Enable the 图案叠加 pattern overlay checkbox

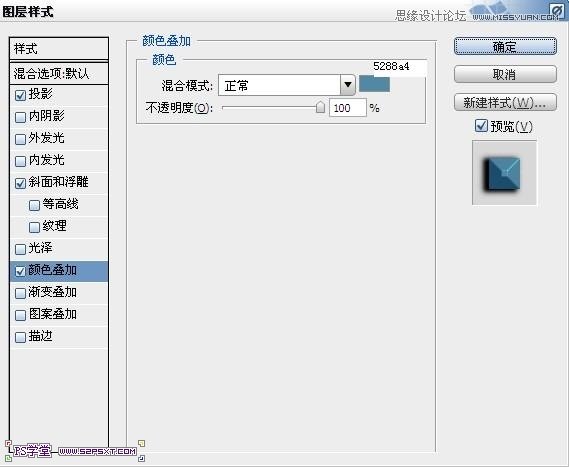20,315
